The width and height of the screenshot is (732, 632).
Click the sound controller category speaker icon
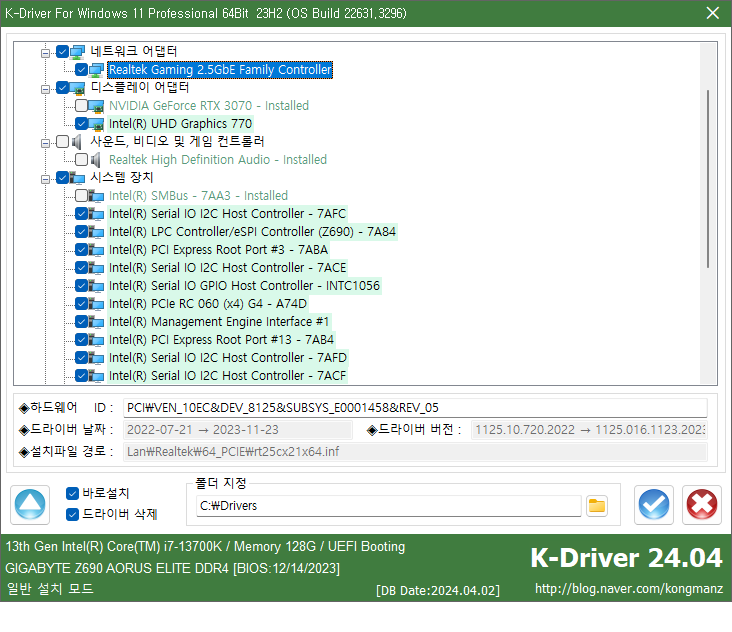pyautogui.click(x=77, y=142)
